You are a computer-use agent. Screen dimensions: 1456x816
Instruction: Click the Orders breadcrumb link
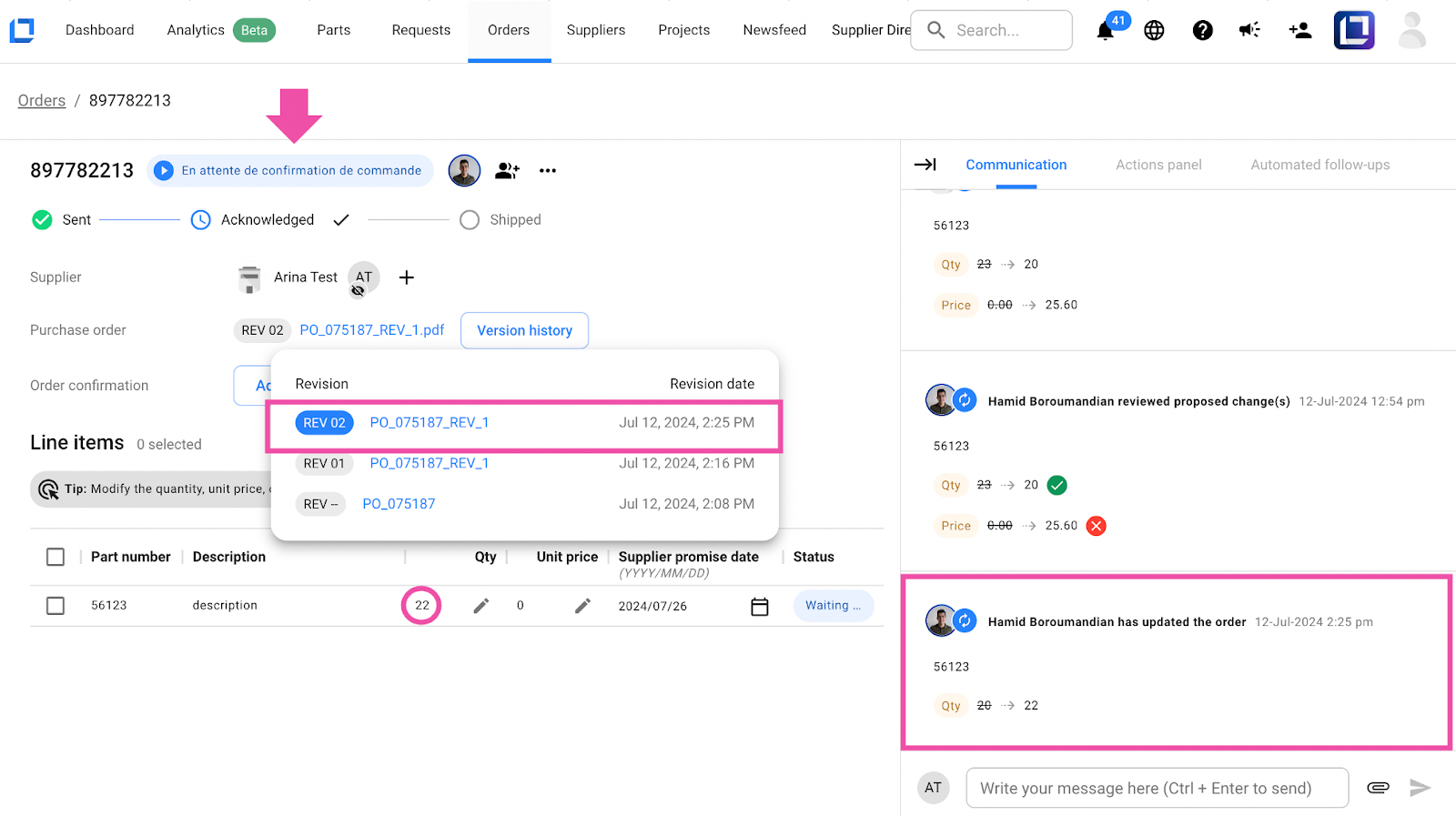point(42,101)
